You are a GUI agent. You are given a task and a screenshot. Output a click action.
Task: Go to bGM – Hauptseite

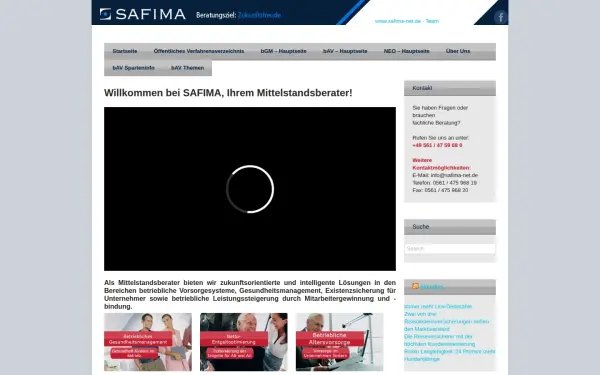284,51
